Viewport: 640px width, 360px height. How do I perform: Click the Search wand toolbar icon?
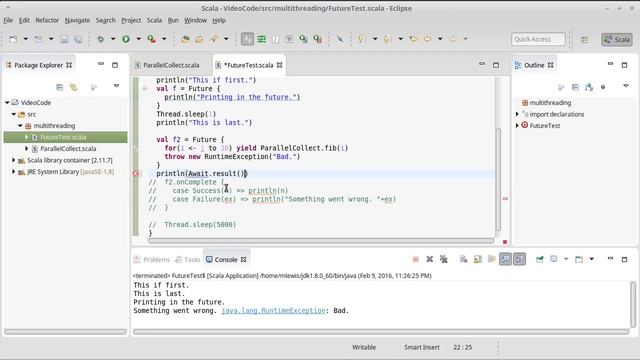tap(213, 39)
